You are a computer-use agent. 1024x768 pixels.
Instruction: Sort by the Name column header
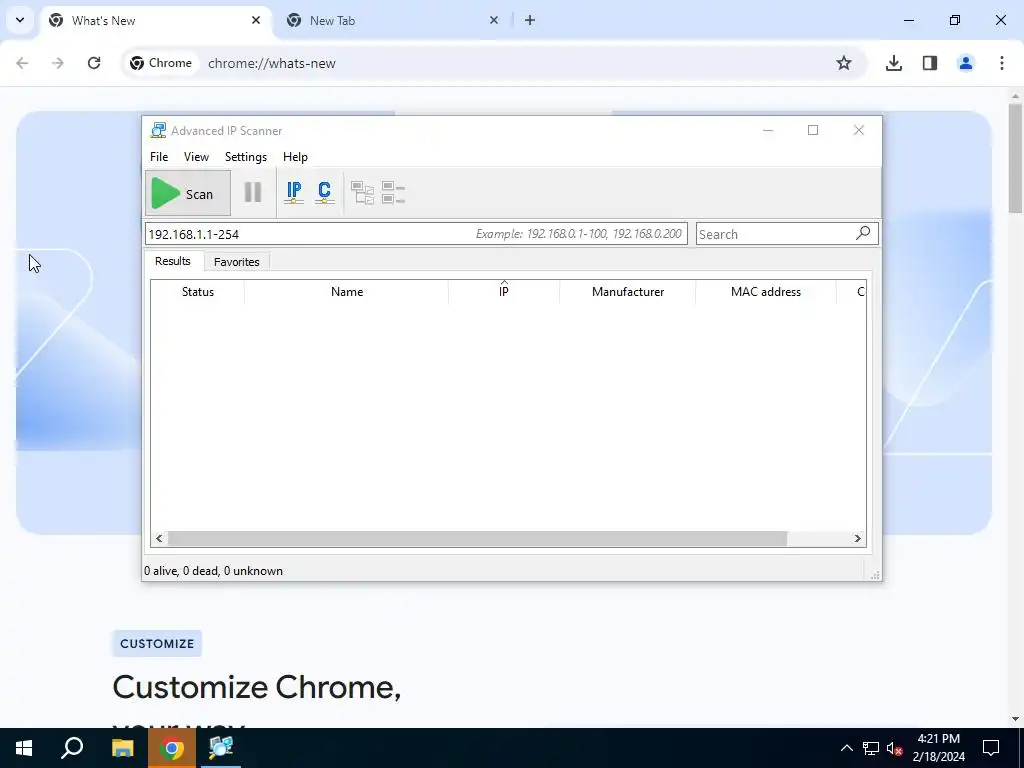click(x=346, y=292)
